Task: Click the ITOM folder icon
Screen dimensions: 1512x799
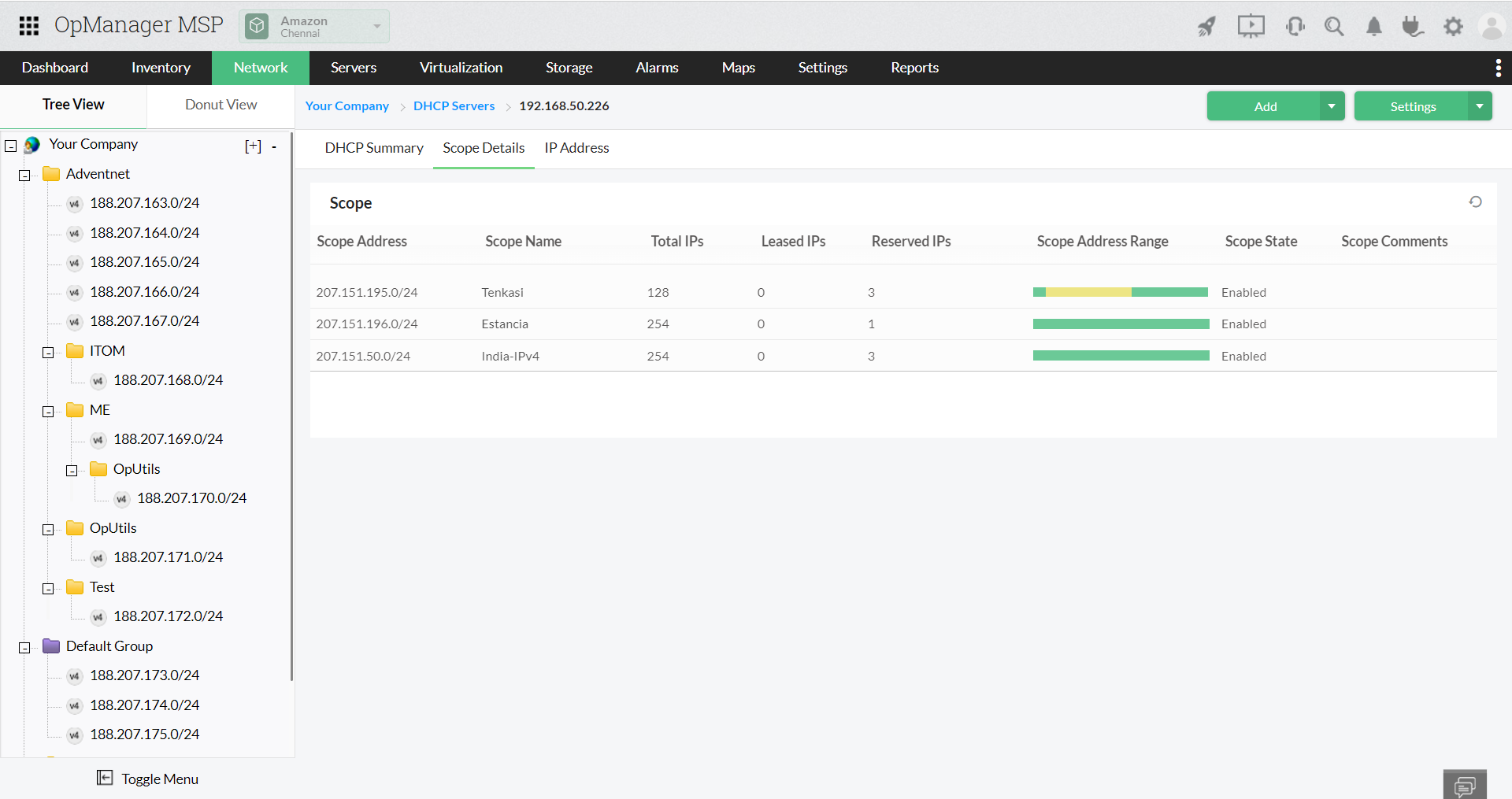Action: click(75, 351)
